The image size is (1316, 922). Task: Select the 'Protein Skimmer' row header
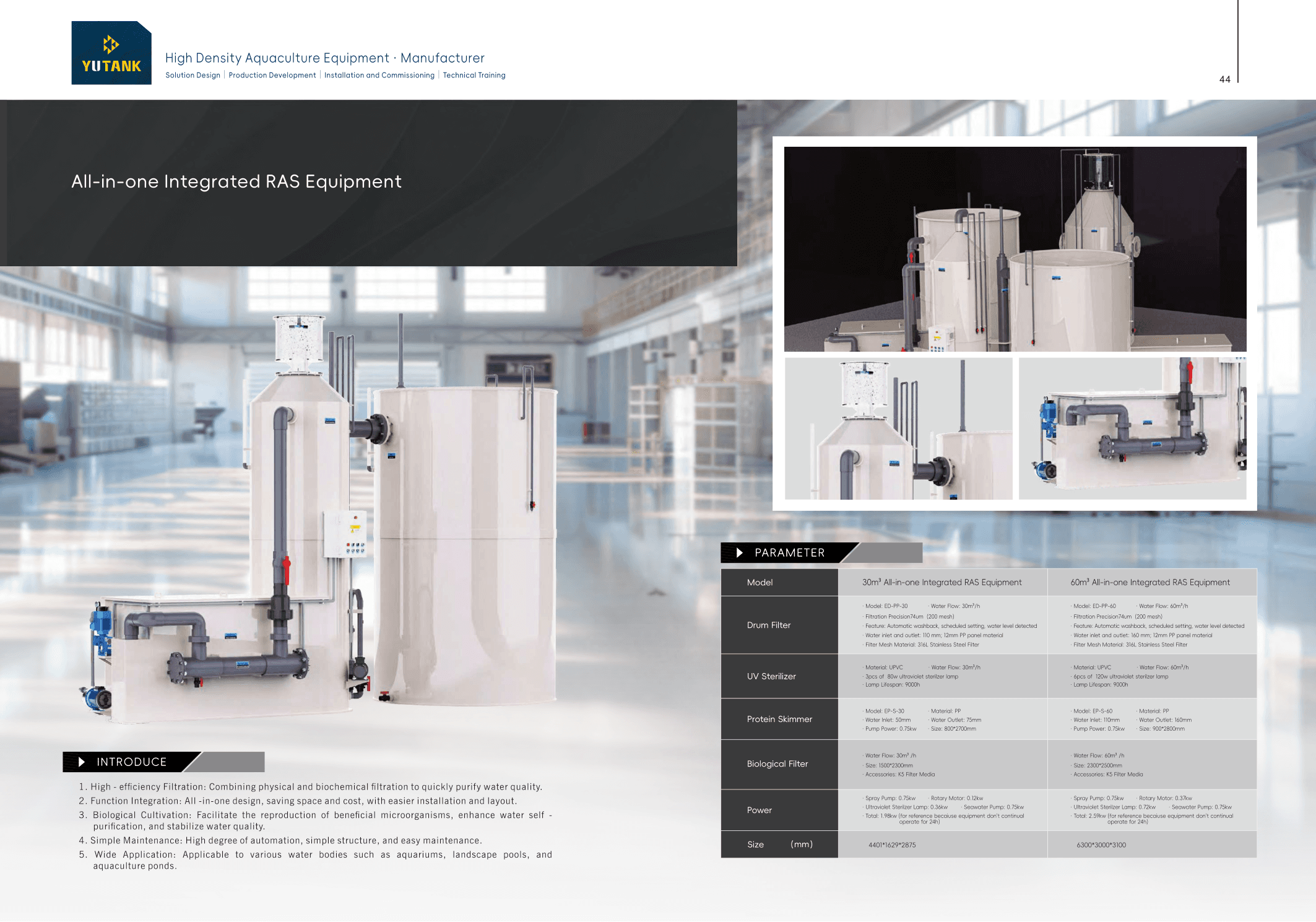[x=779, y=720]
